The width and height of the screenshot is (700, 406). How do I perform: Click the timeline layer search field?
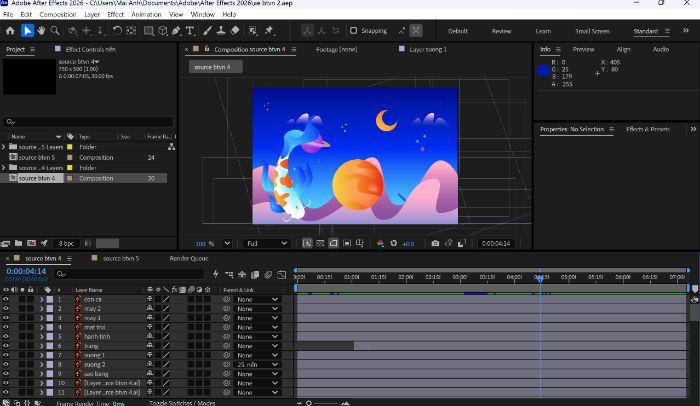[x=129, y=274]
